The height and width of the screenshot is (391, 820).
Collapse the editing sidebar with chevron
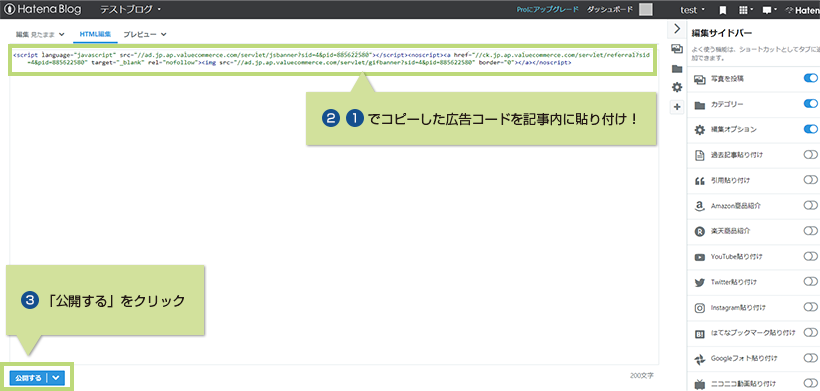click(x=677, y=29)
